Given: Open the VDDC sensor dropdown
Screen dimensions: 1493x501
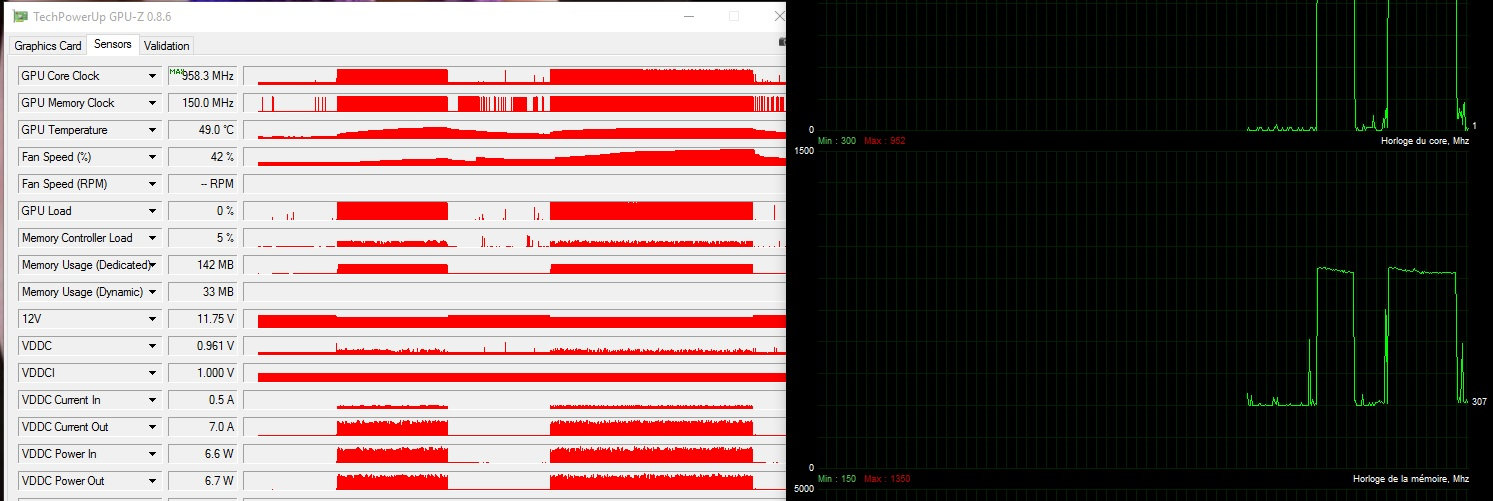Looking at the screenshot, I should pyautogui.click(x=153, y=346).
